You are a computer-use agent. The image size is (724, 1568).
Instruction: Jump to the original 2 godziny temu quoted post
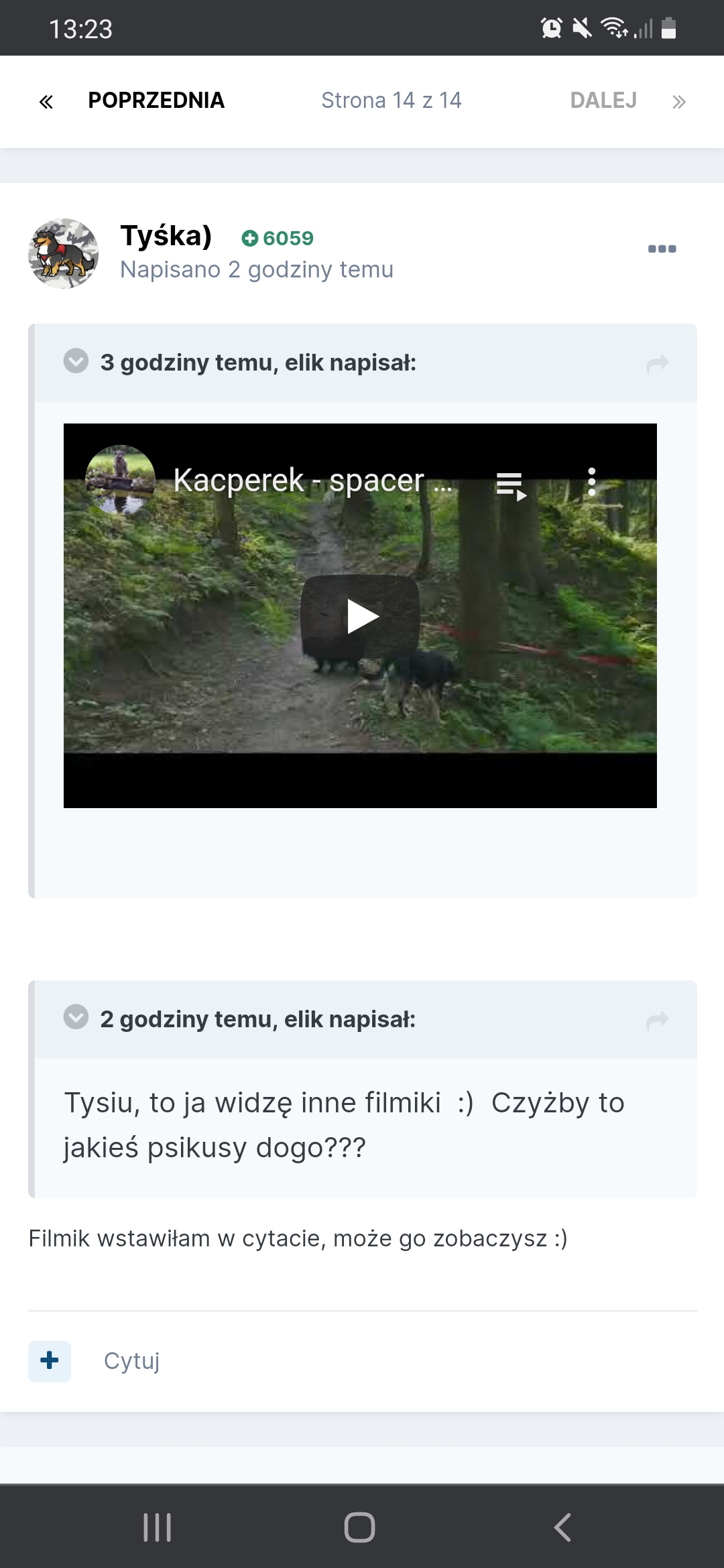point(658,1020)
